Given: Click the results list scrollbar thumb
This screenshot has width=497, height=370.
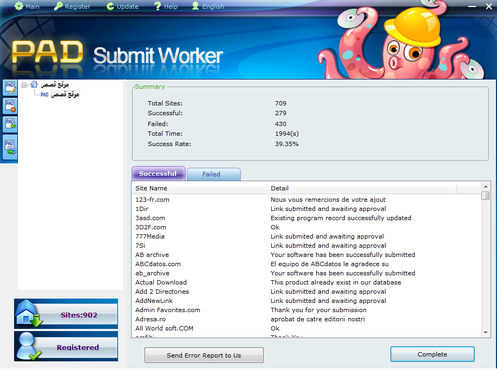Looking at the screenshot, I should pyautogui.click(x=485, y=195).
